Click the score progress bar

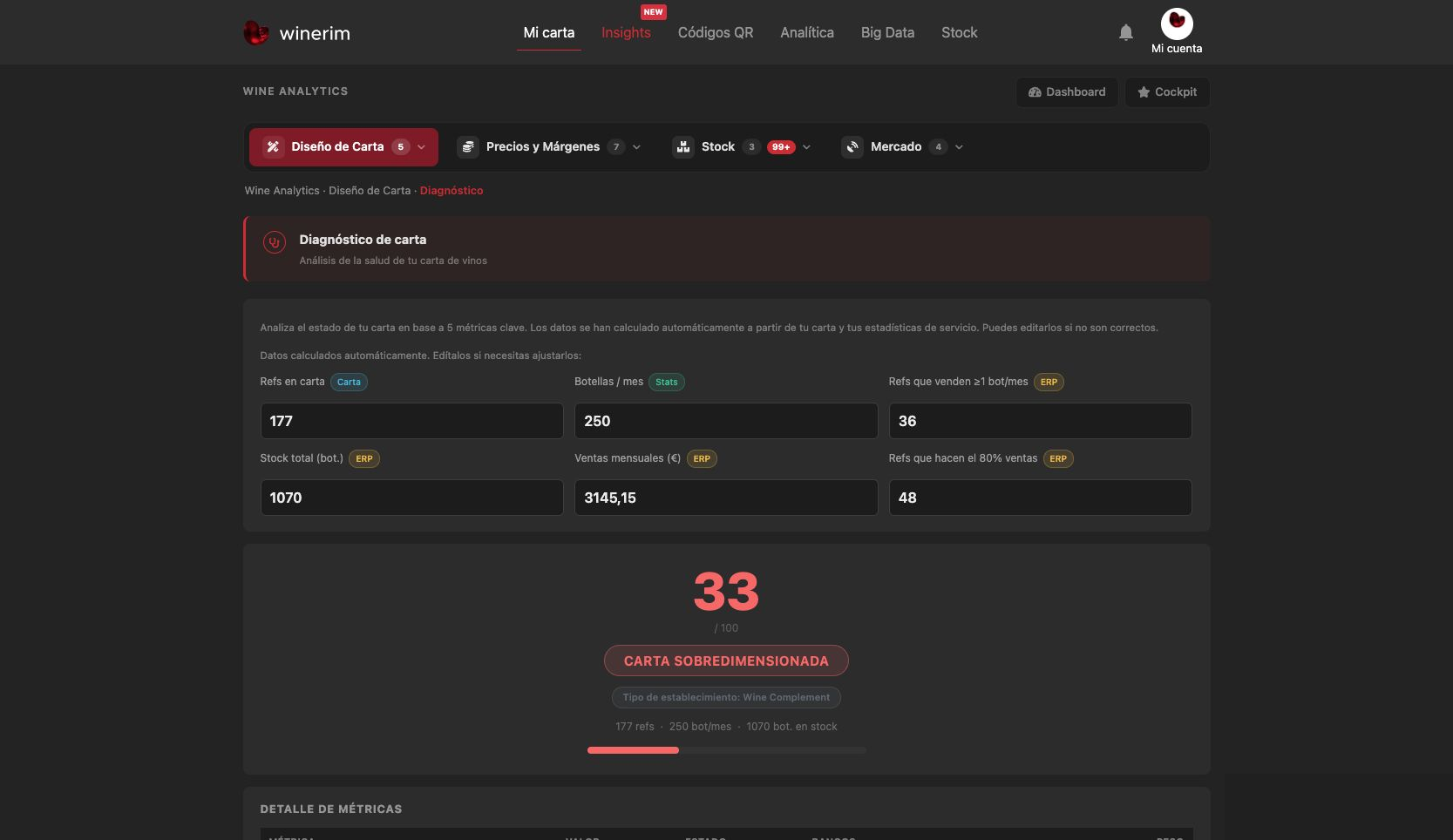[x=727, y=750]
